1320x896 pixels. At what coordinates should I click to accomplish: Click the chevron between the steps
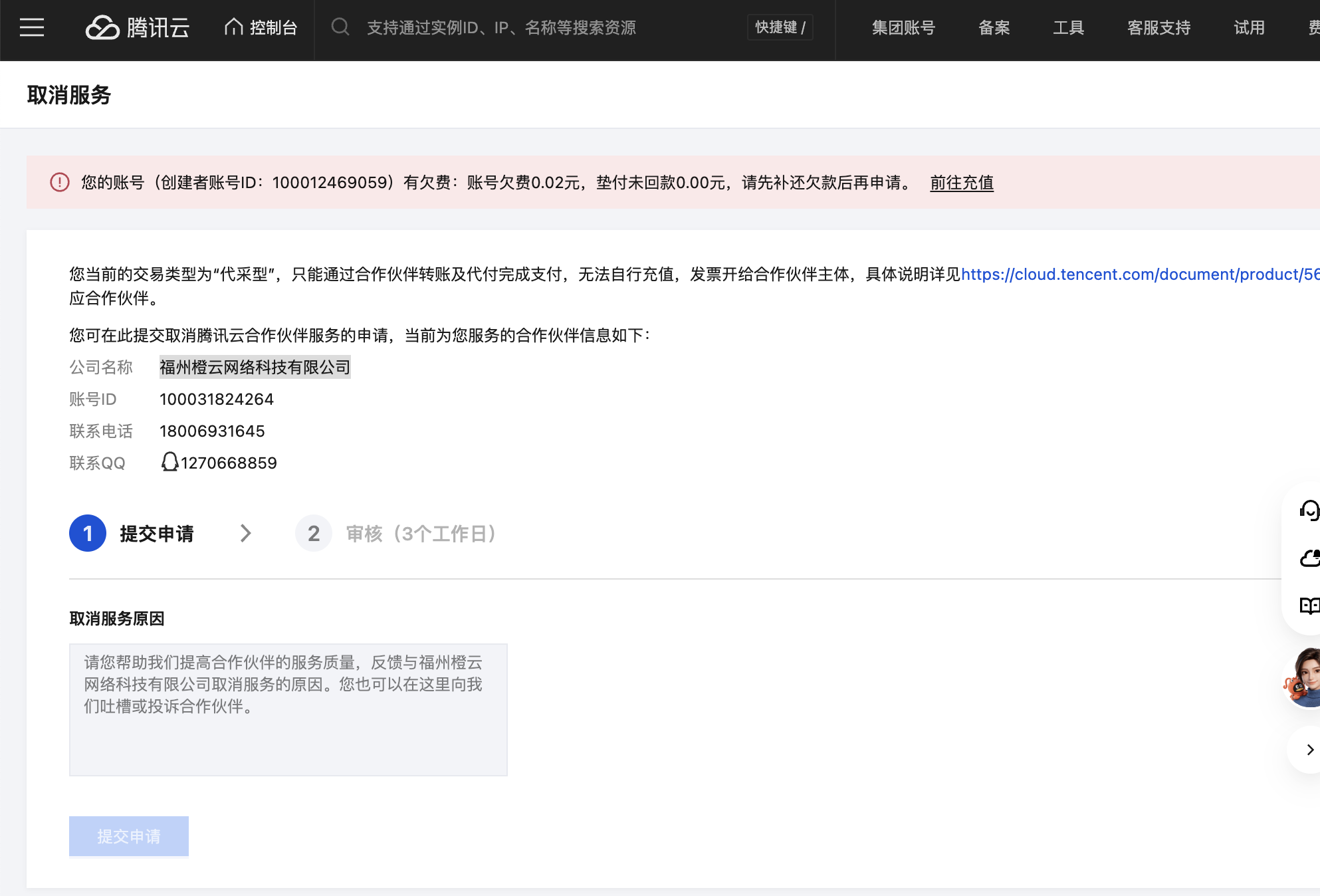tap(246, 533)
